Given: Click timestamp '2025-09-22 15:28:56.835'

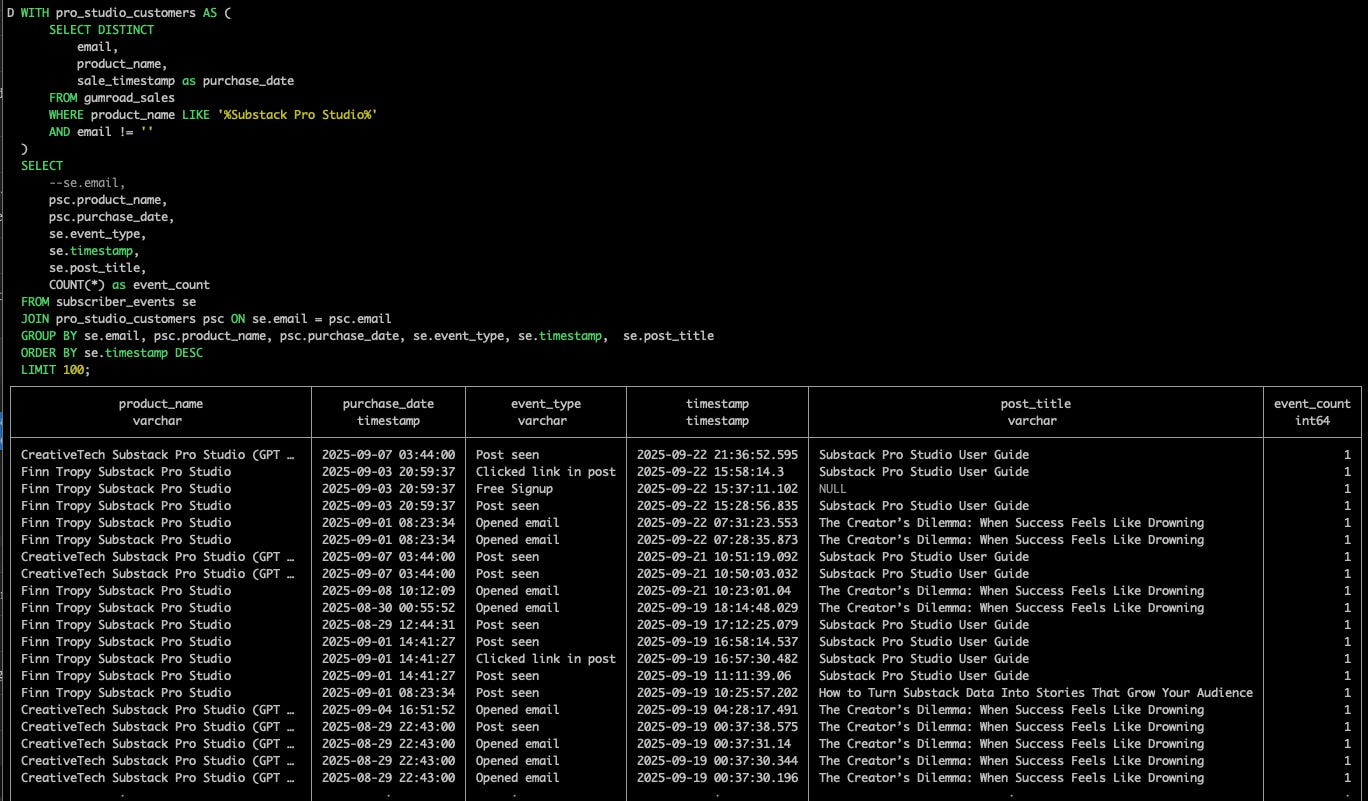Looking at the screenshot, I should coord(717,506).
